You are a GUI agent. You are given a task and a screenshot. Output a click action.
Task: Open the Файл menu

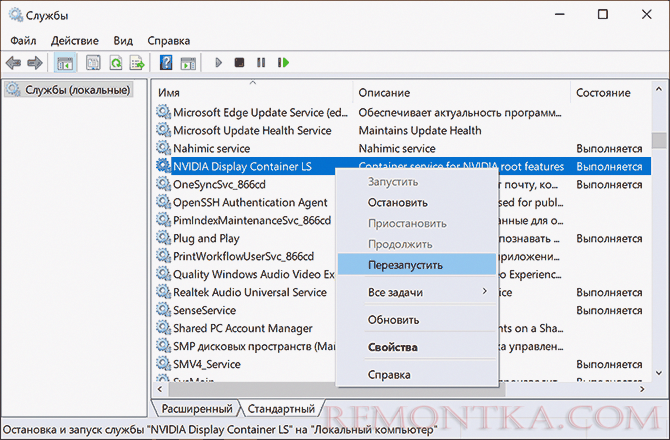tap(24, 40)
